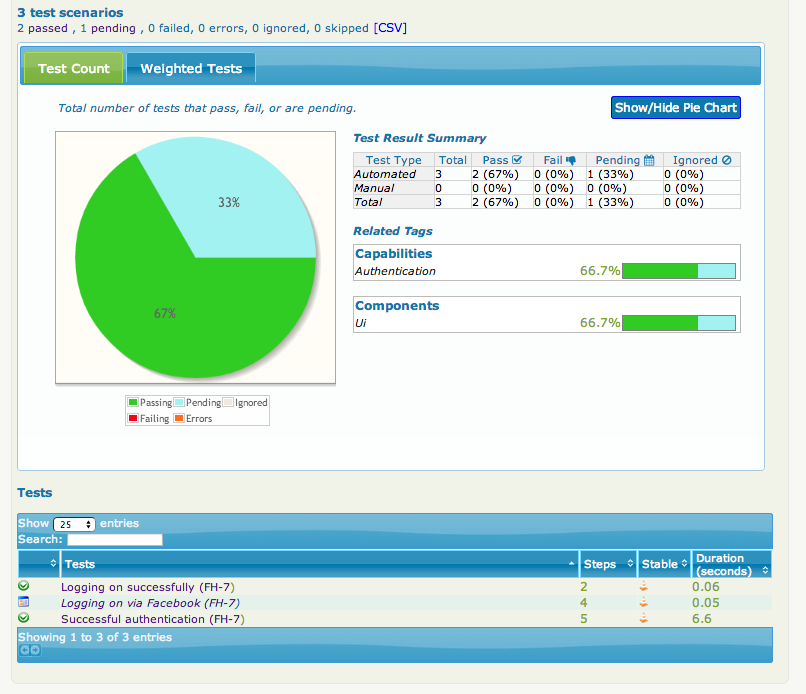Click the stability icon in the Successful authentication row

click(643, 620)
